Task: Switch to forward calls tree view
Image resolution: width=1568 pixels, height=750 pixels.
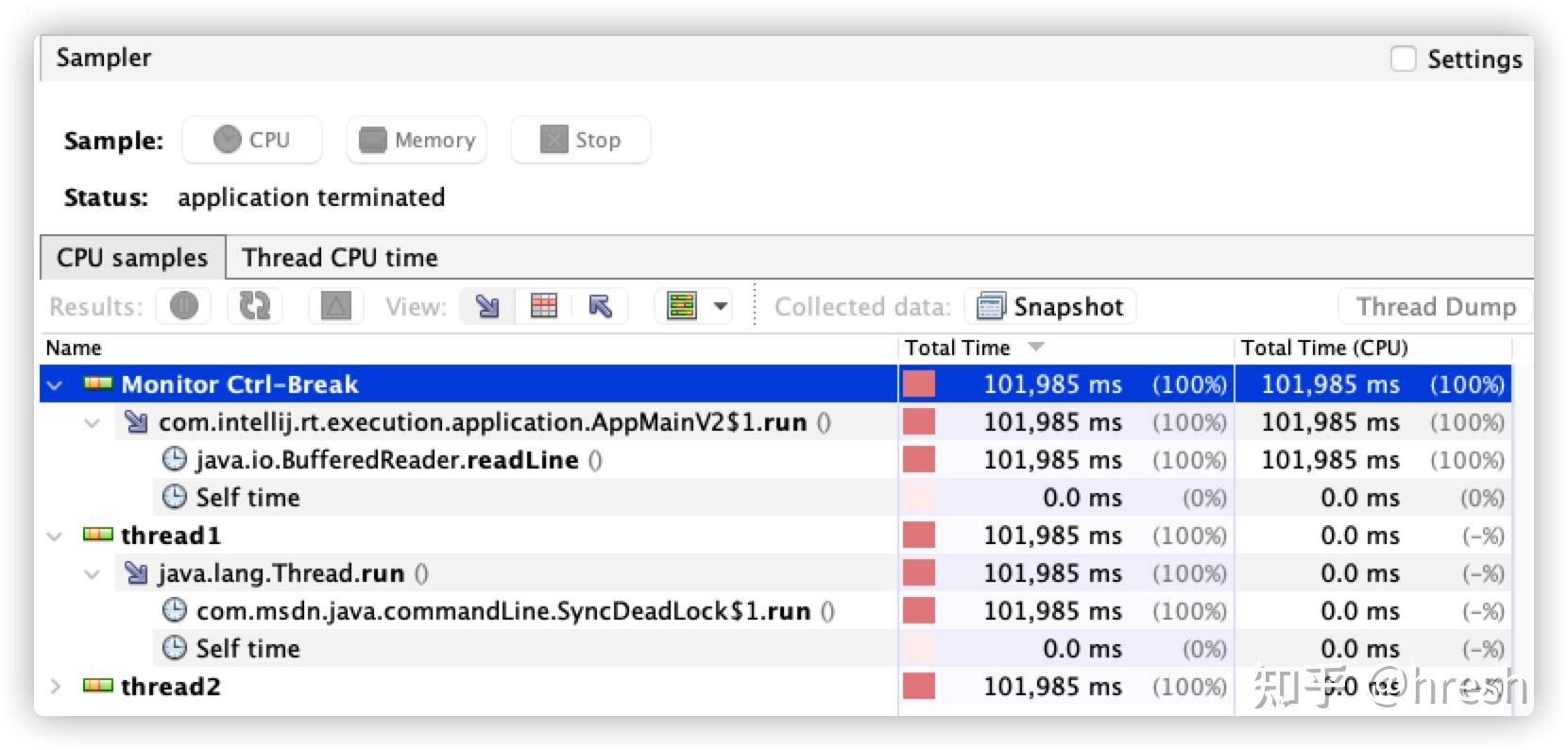Action: (x=487, y=306)
